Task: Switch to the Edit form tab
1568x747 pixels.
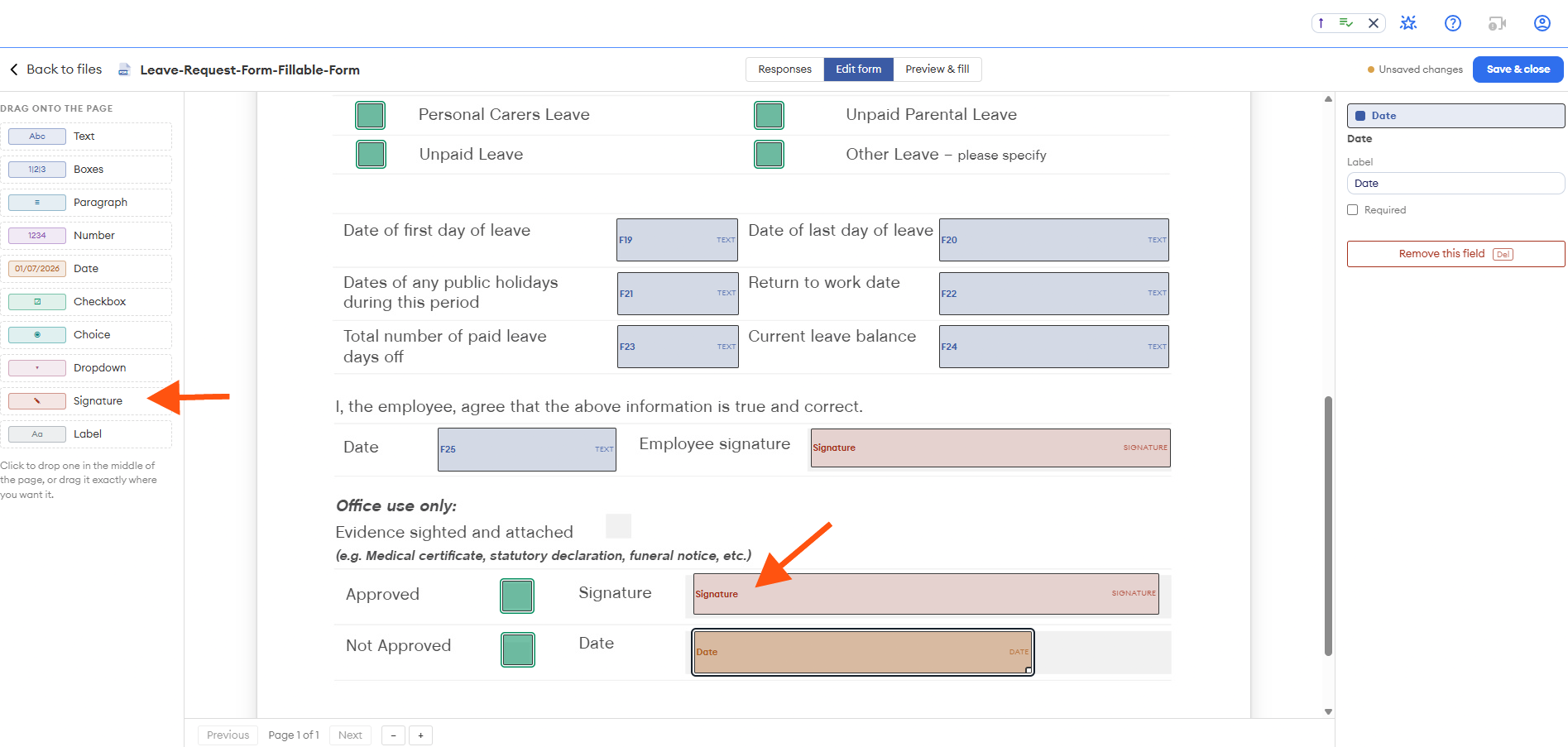Action: pyautogui.click(x=858, y=69)
